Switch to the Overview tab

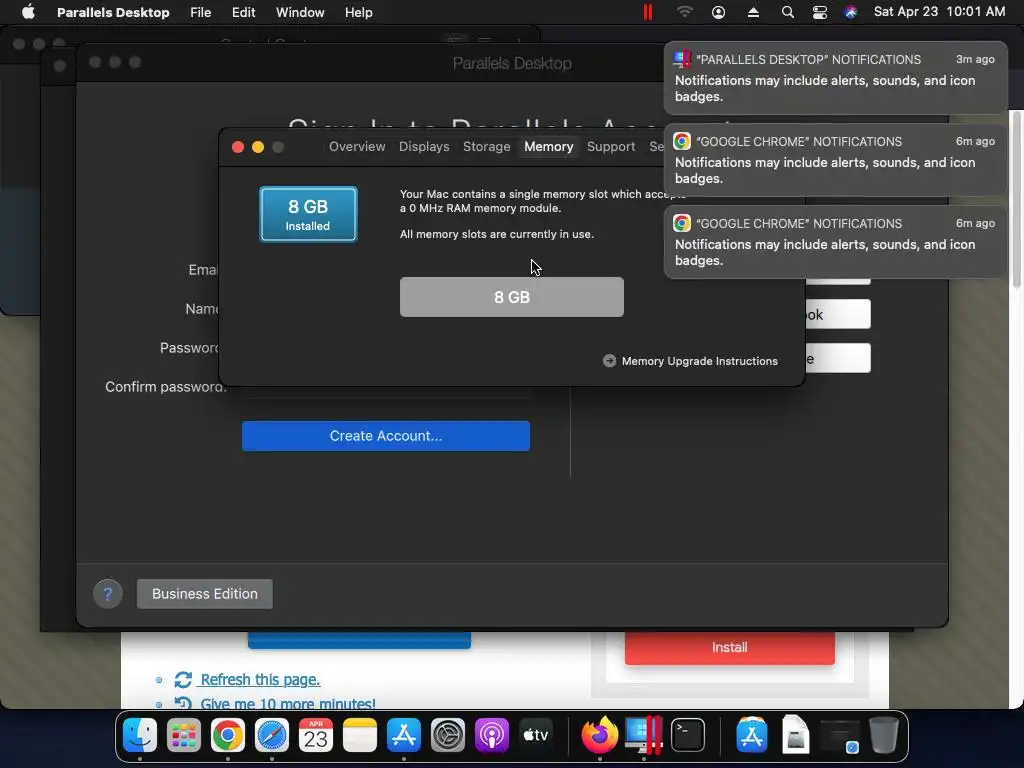coord(357,146)
